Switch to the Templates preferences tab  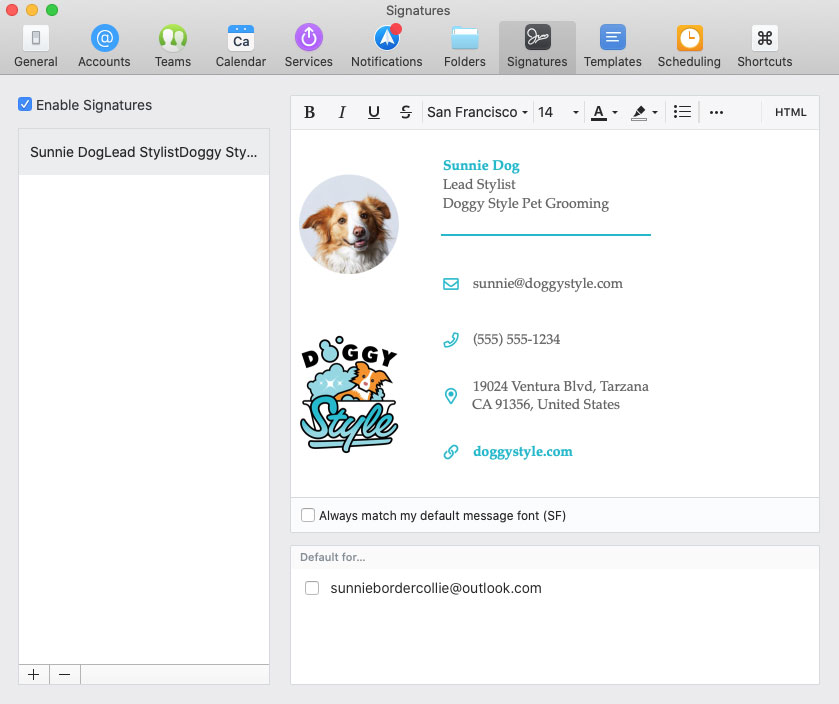[x=612, y=47]
